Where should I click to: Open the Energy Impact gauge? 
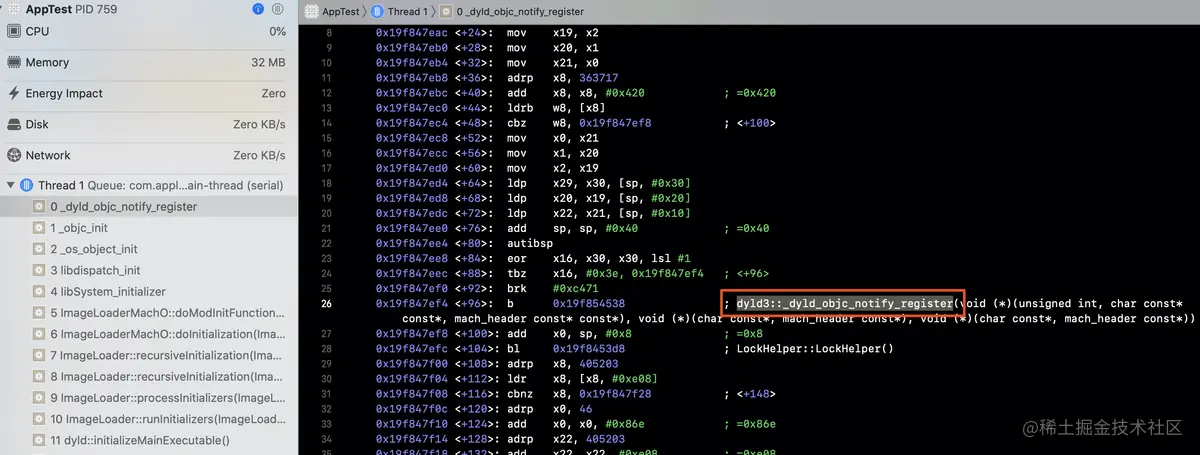[x=148, y=93]
